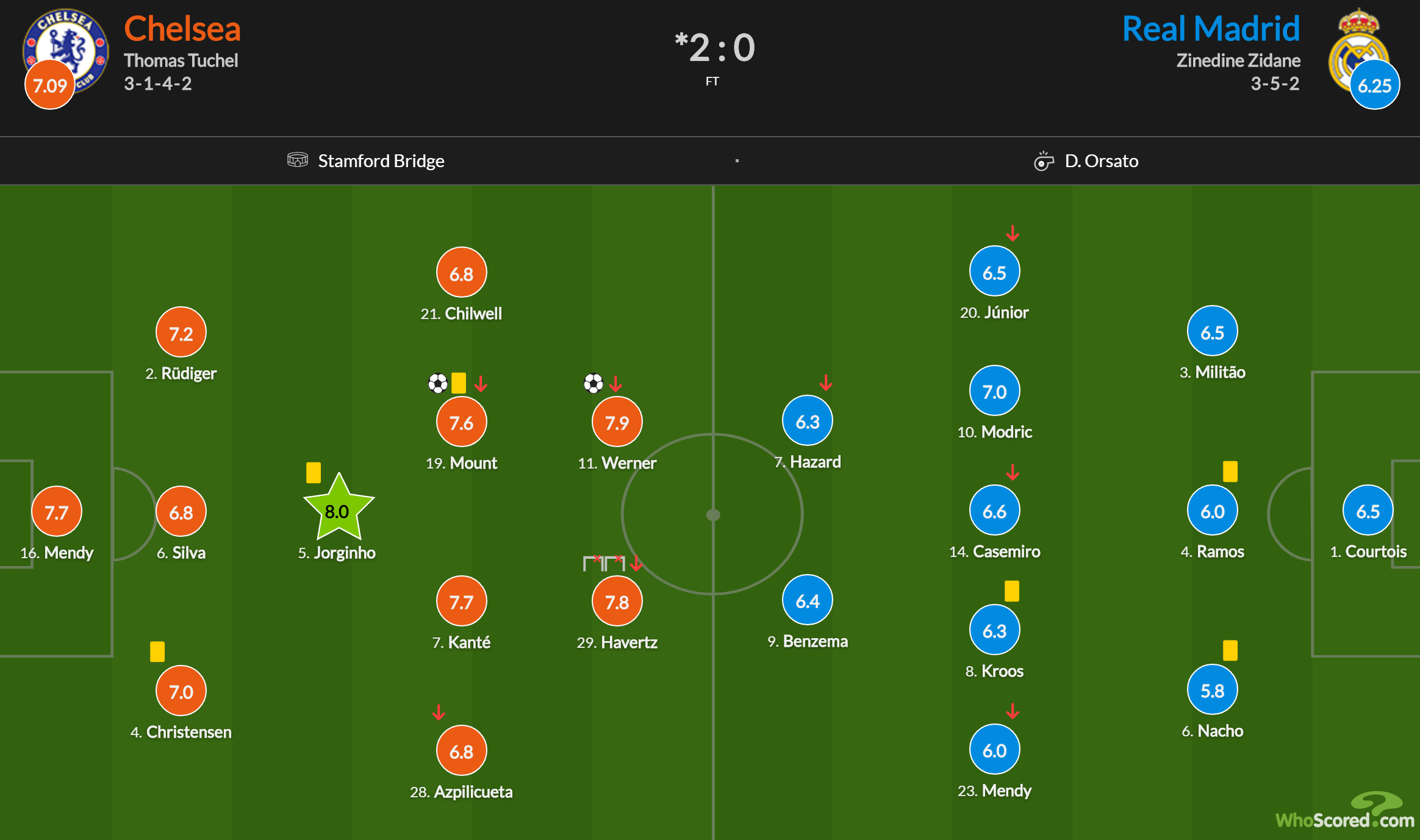Click the missed-chance goalpost icon above Havertz
This screenshot has width=1420, height=840.
coord(603,562)
